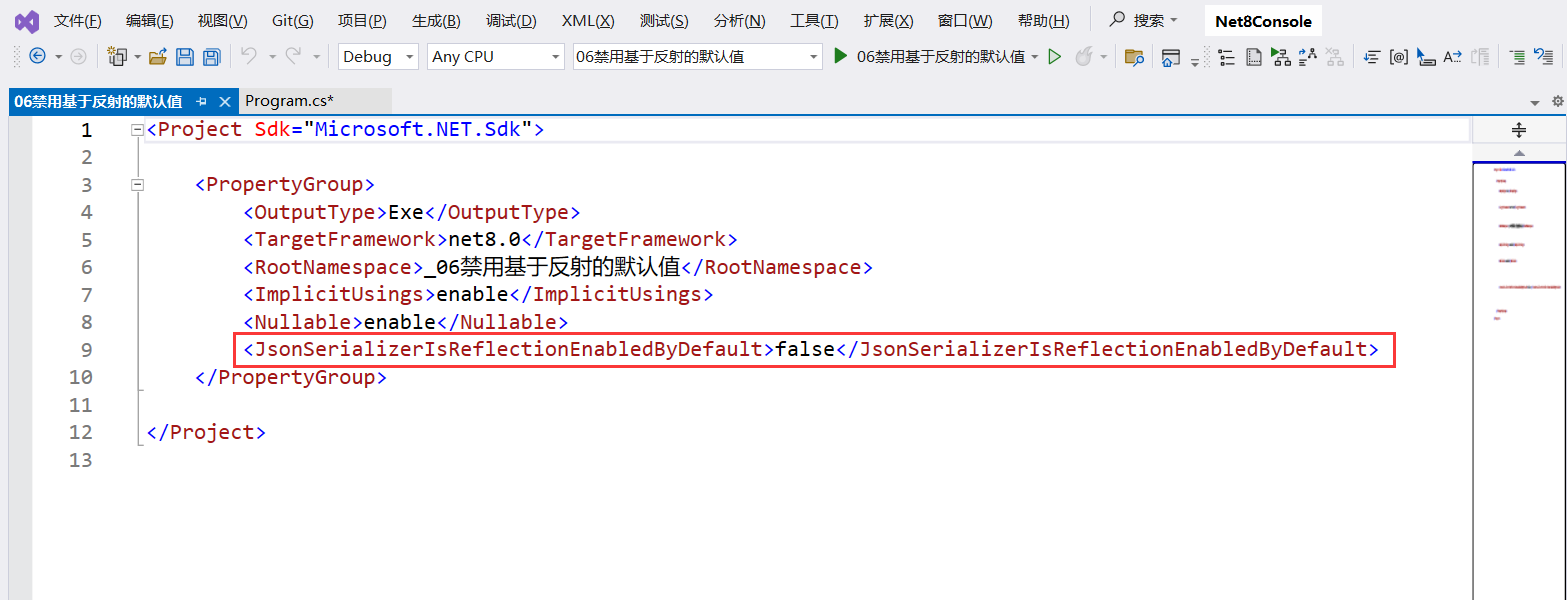The width and height of the screenshot is (1567, 600).
Task: Click the greyed-out hierarchy icon with the X
Action: click(x=1335, y=57)
